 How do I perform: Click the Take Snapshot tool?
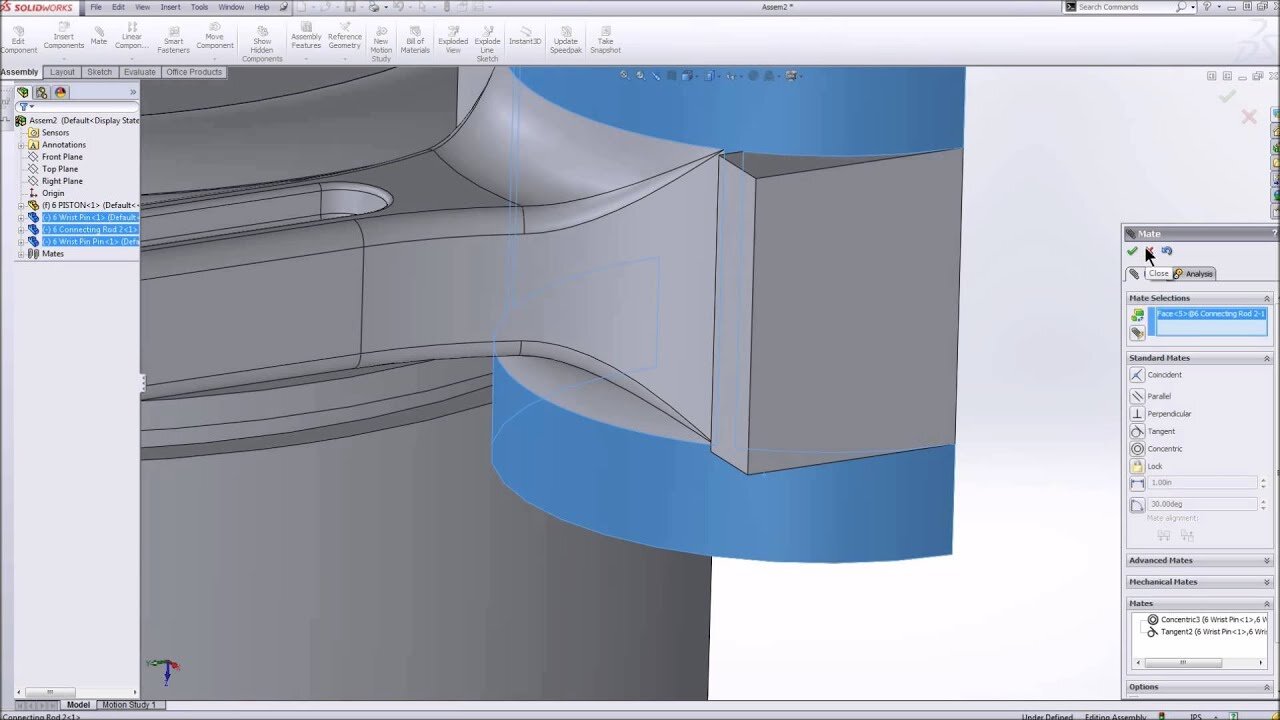pyautogui.click(x=604, y=38)
